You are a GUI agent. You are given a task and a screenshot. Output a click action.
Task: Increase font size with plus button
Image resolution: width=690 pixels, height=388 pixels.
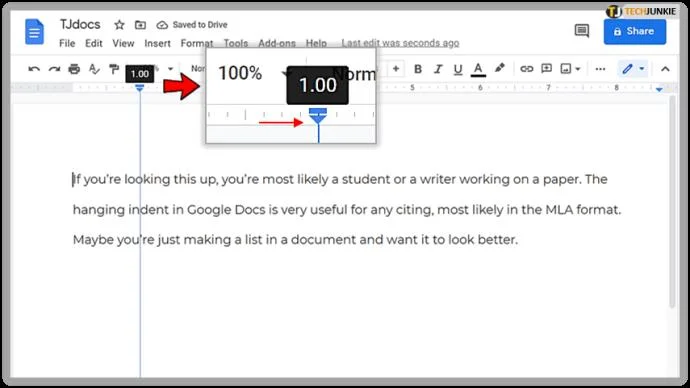[x=396, y=69]
